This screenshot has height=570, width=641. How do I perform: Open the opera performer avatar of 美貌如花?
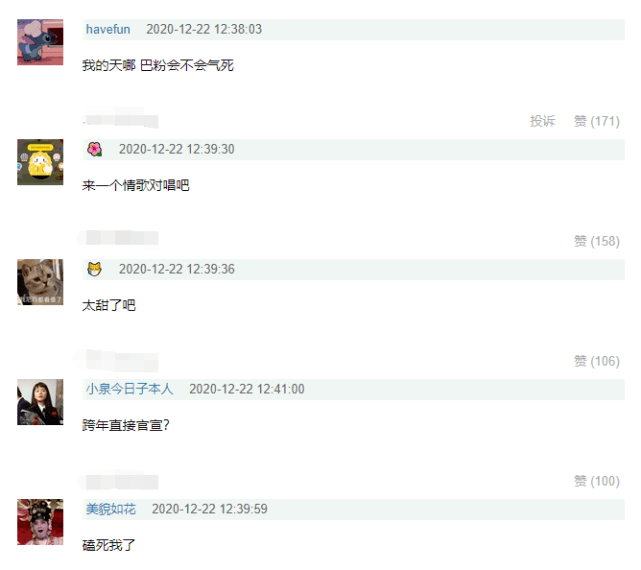(x=40, y=522)
